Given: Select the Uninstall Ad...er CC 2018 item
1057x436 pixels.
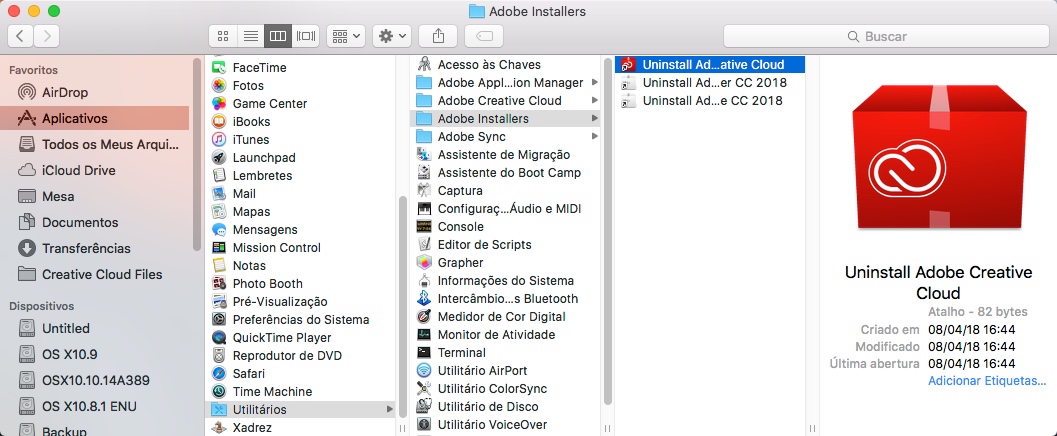Looking at the screenshot, I should point(711,82).
